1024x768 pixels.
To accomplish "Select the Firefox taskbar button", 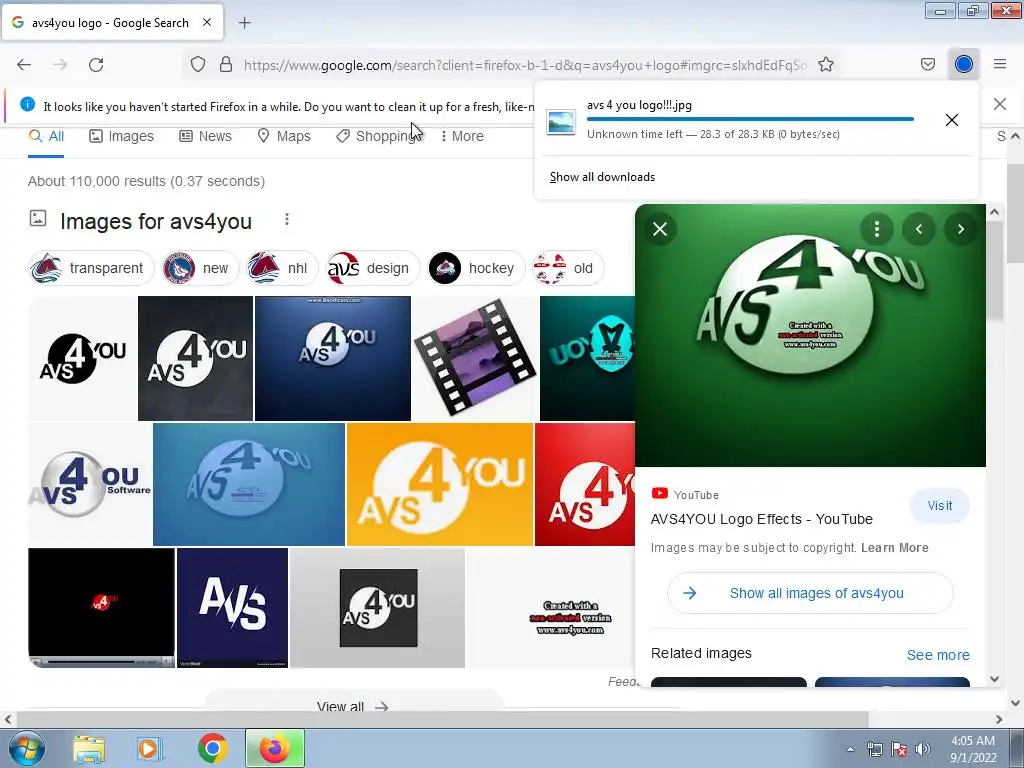I will [x=274, y=748].
